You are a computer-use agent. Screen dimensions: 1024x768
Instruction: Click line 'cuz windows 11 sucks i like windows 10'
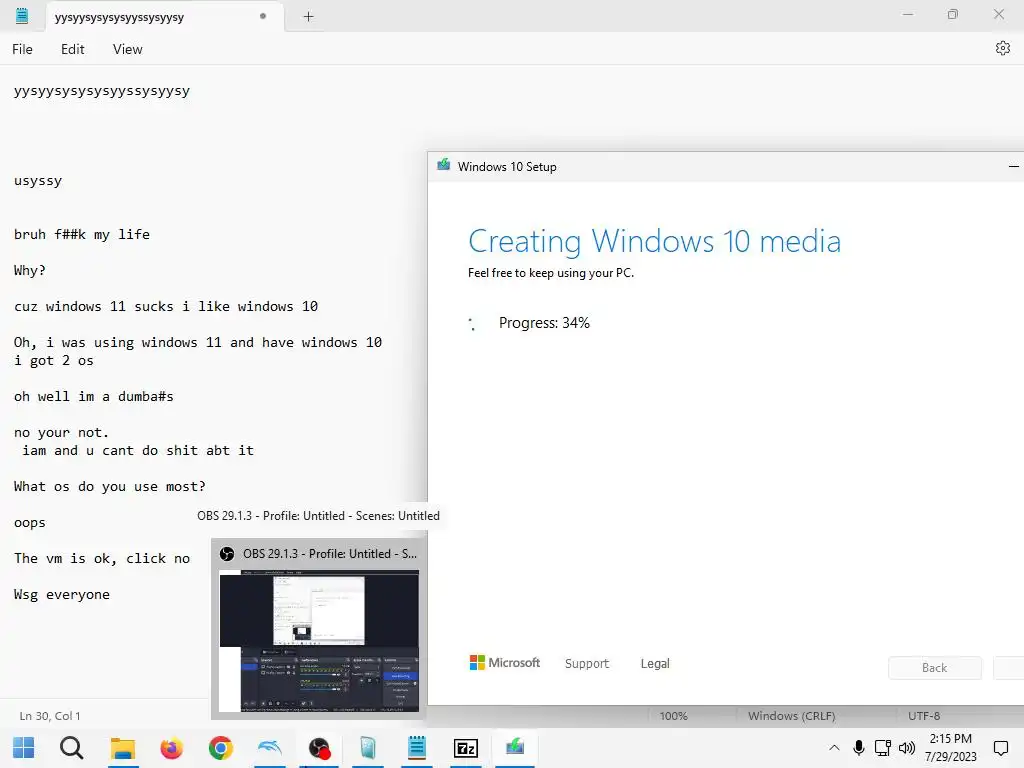(x=166, y=306)
